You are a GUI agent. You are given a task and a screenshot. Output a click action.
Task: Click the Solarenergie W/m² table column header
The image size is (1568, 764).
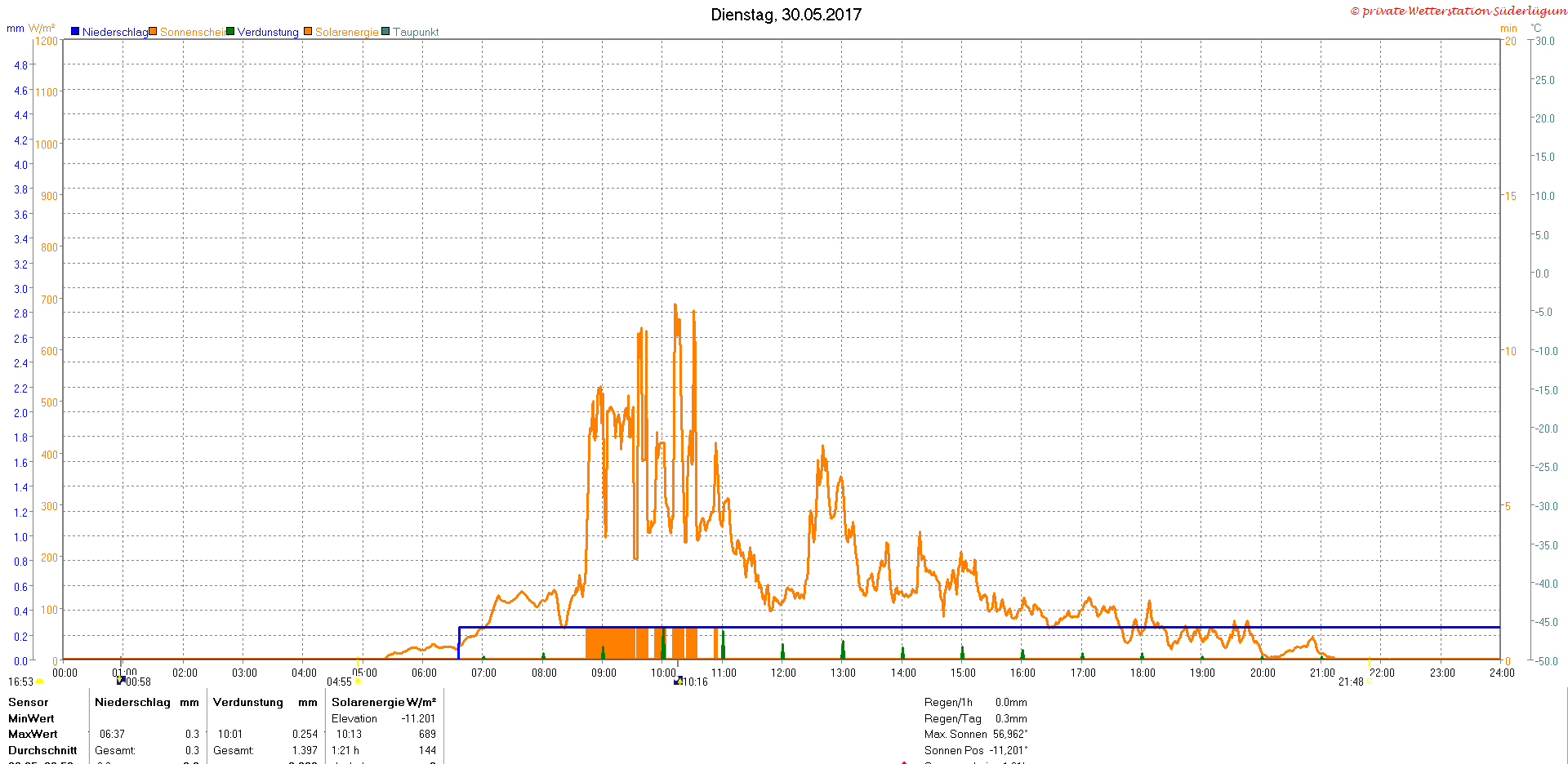coord(383,702)
